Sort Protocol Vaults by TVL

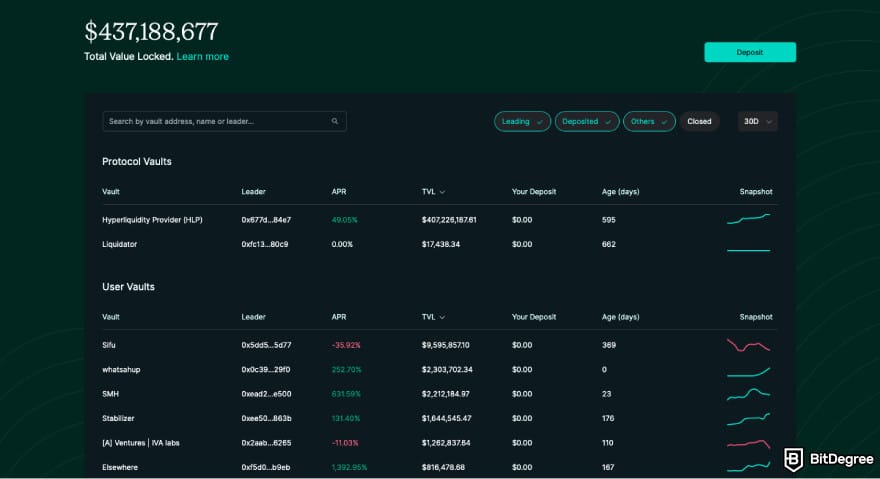click(433, 191)
